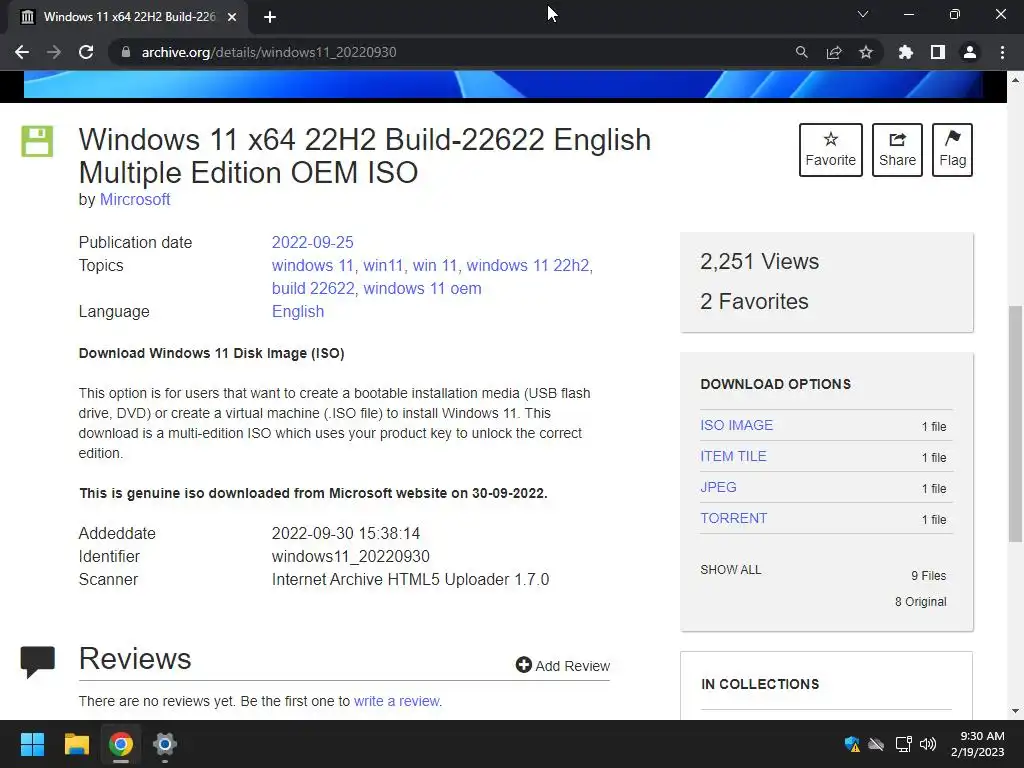Click the OneDrive cloud tray icon
Image resolution: width=1024 pixels, height=768 pixels.
point(876,744)
